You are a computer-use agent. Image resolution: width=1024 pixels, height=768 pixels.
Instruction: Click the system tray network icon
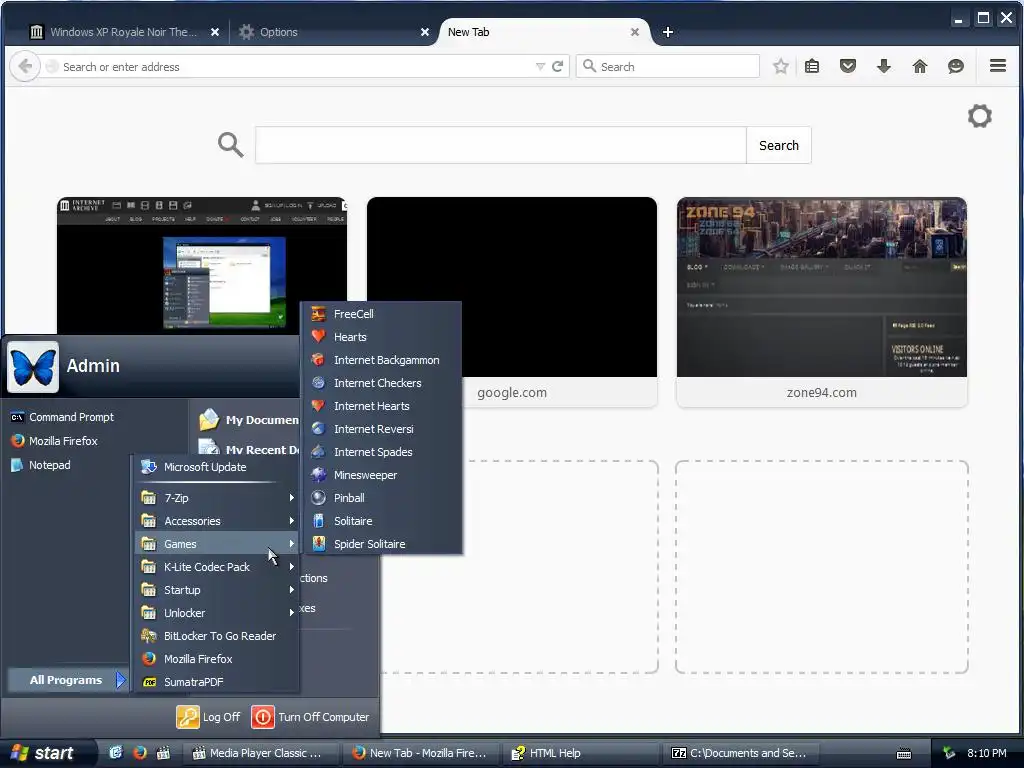coord(949,753)
